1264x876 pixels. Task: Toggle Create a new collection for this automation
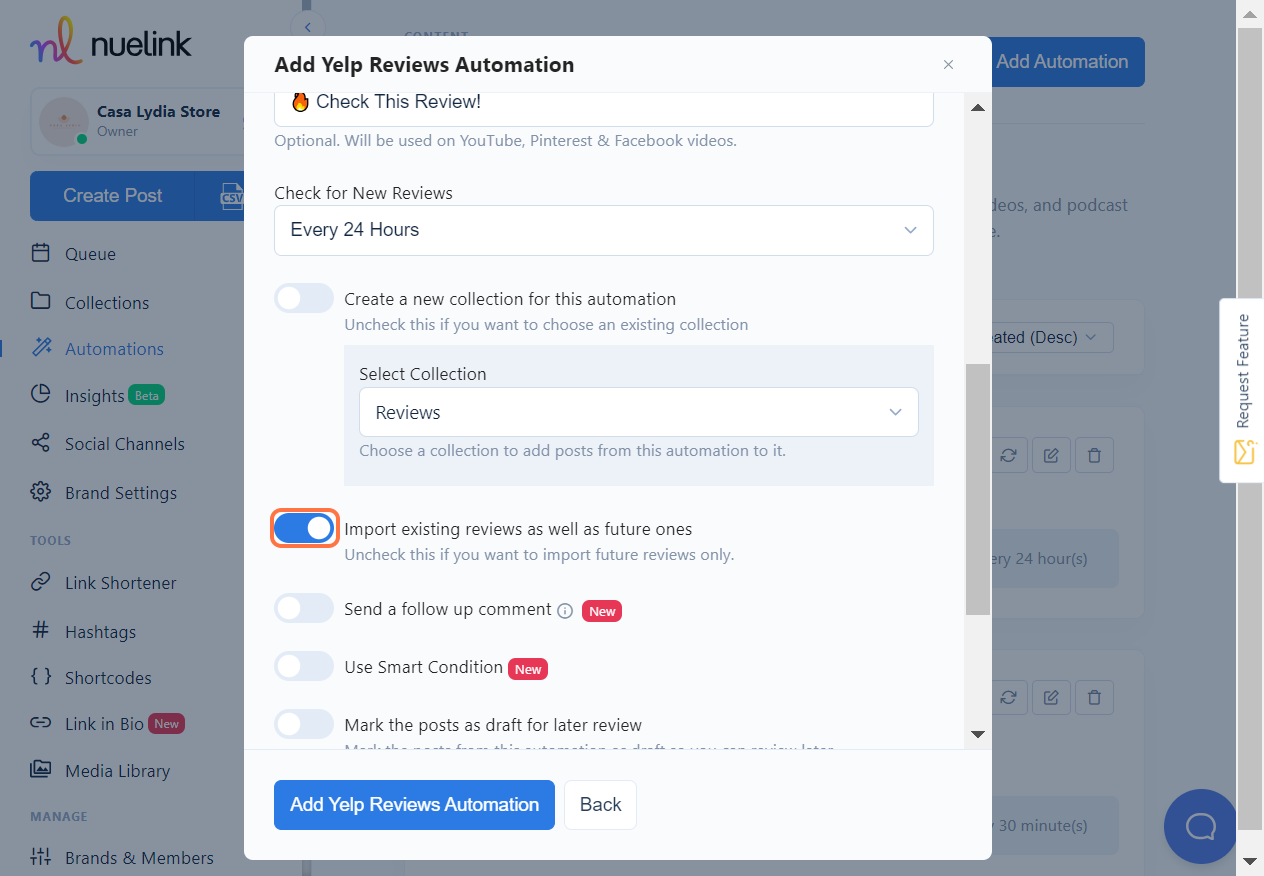(304, 298)
